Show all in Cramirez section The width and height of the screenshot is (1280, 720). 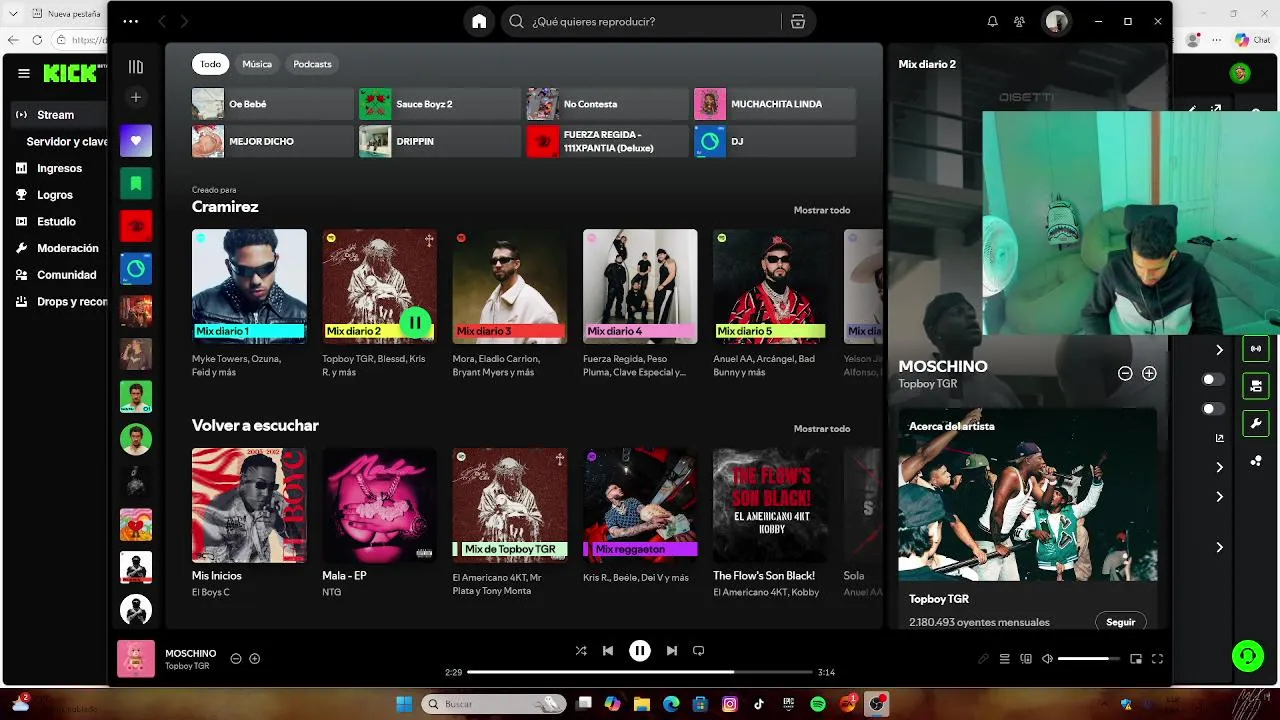point(822,210)
